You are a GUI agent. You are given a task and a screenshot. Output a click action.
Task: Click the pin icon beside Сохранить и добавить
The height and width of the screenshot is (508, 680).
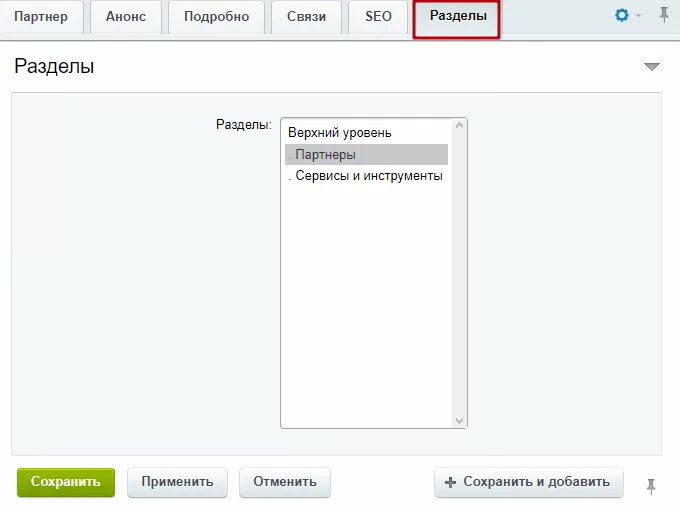(x=651, y=486)
